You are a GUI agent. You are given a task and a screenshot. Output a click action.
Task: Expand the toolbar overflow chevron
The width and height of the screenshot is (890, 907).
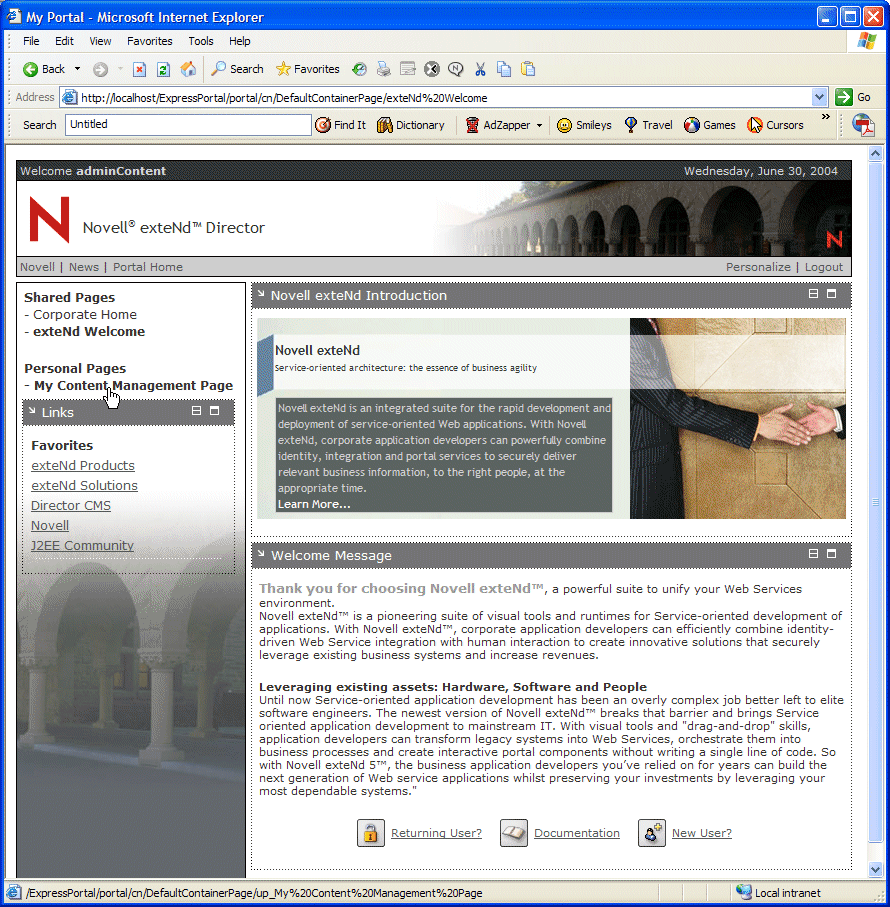click(x=825, y=117)
